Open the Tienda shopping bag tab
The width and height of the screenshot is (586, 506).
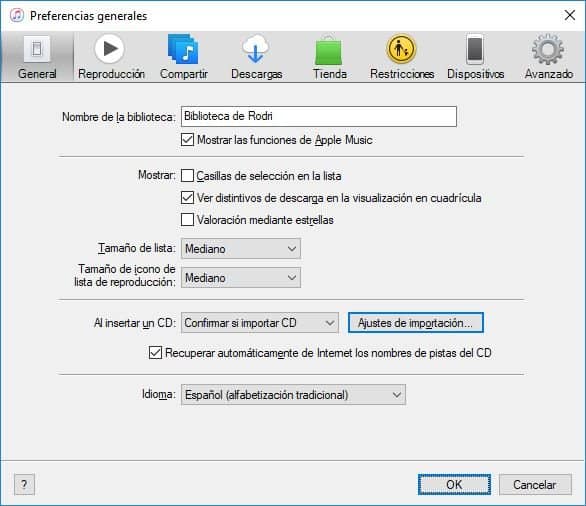point(329,57)
